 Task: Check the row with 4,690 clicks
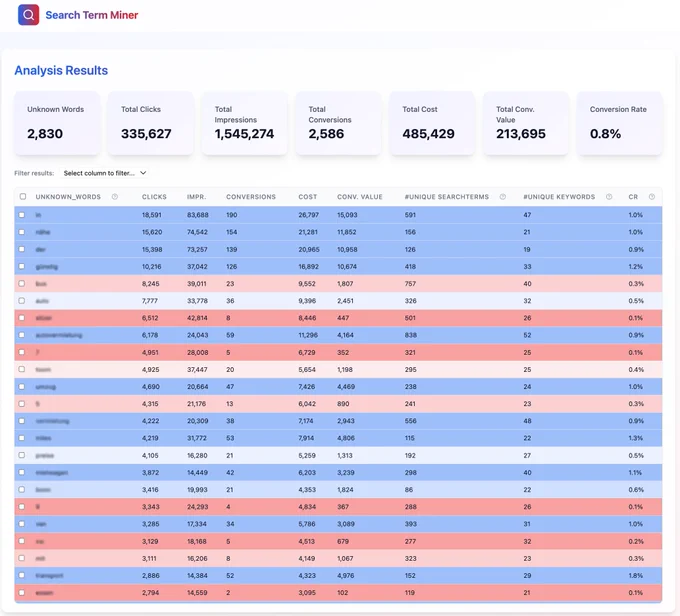click(22, 387)
